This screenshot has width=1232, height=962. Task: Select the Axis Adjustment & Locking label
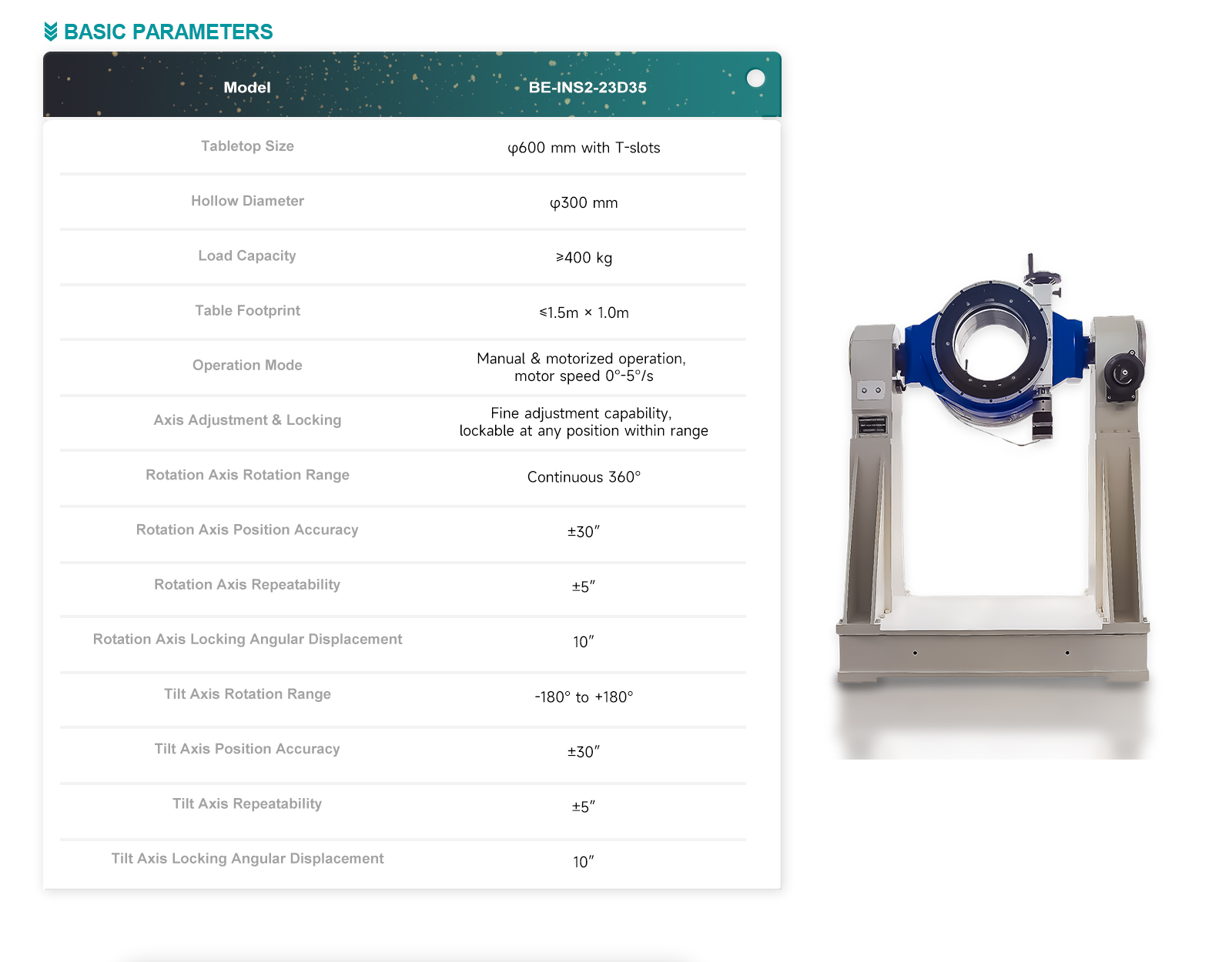click(x=247, y=420)
